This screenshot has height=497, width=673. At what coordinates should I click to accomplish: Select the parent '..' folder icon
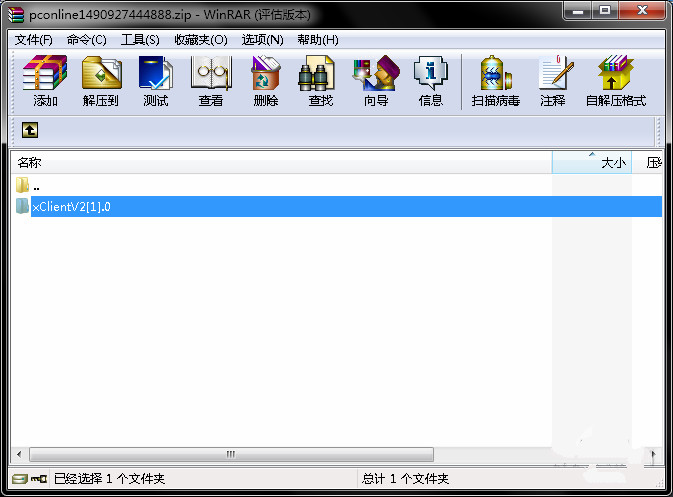point(22,185)
